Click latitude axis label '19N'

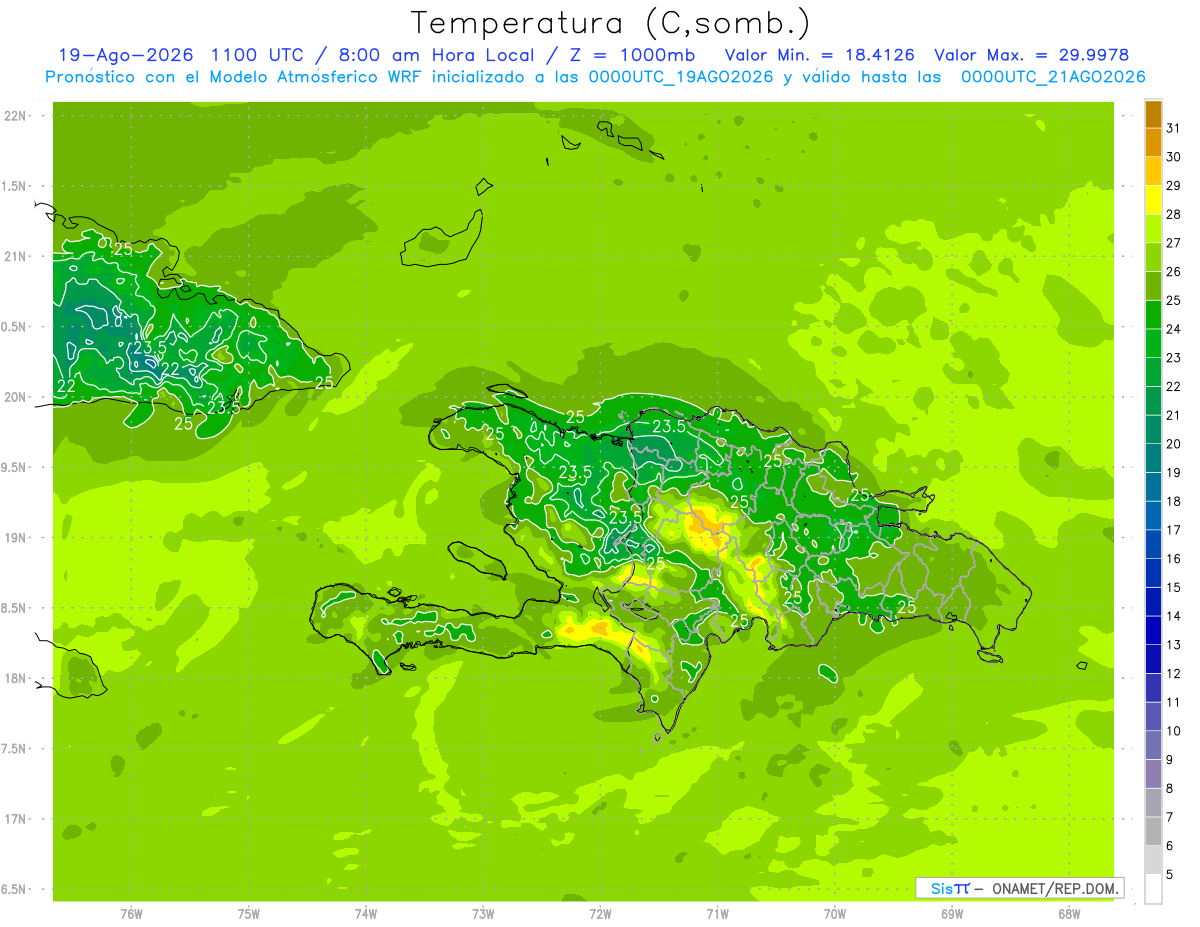(16, 538)
